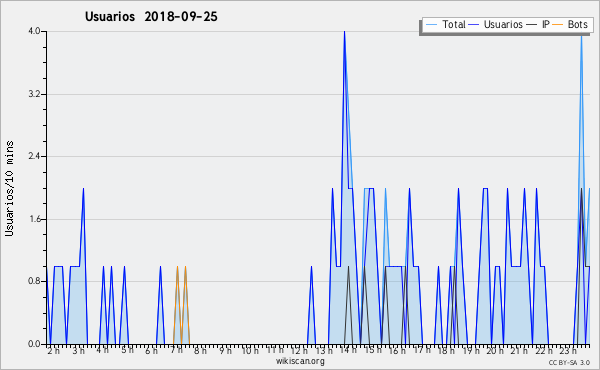This screenshot has width=600, height=370.
Task: Click the CC BY-SA 3.0 license text
Action: coord(569,362)
